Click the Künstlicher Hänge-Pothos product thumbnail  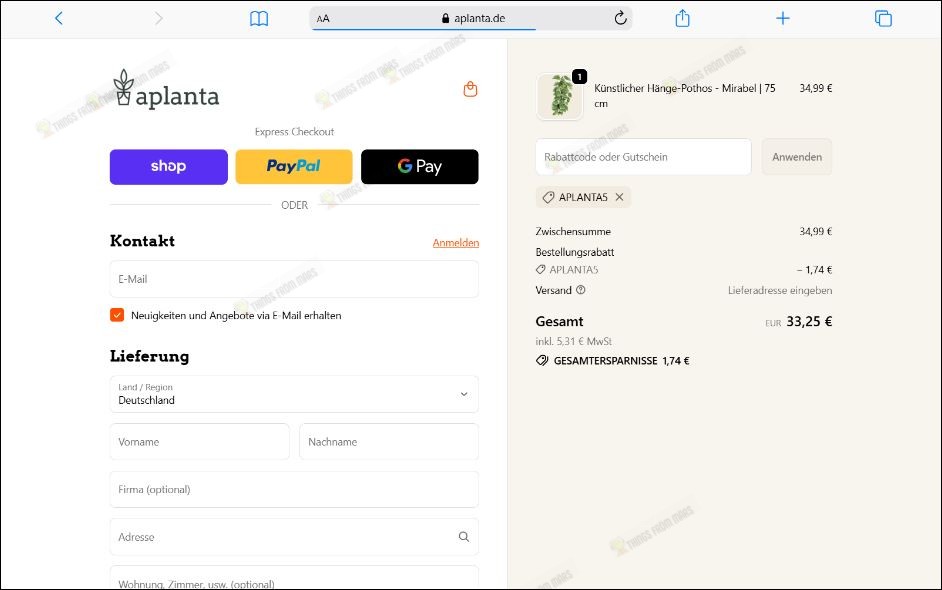[559, 96]
